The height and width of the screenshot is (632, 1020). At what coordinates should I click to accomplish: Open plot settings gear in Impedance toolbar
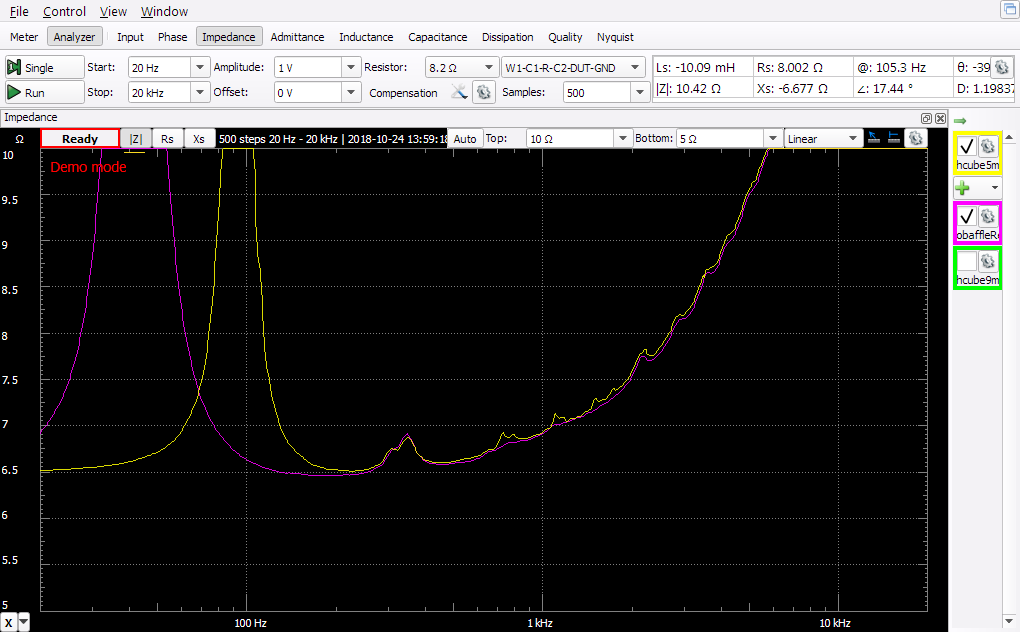point(915,138)
